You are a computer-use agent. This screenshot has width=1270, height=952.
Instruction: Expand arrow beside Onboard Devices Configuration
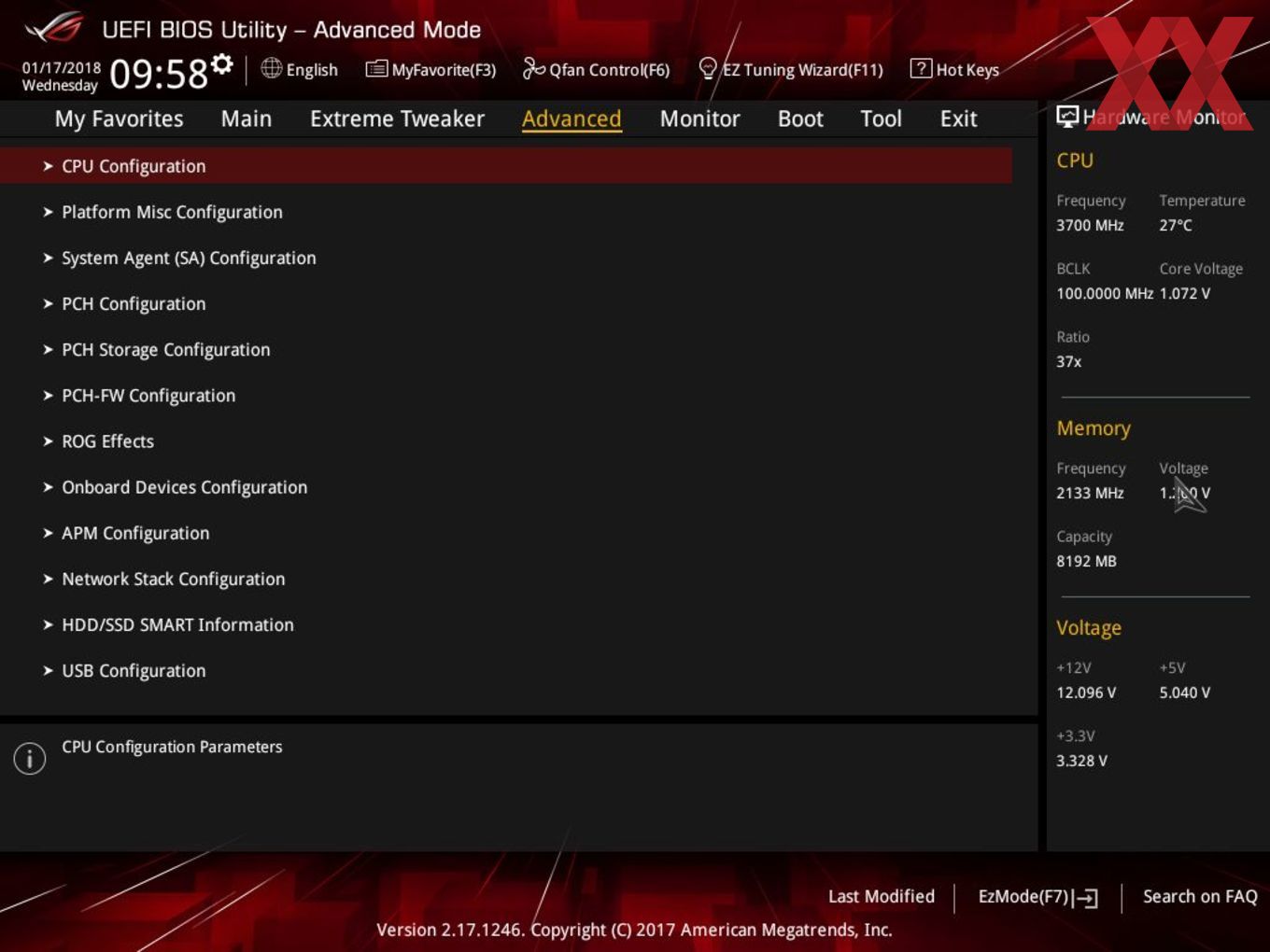click(48, 486)
